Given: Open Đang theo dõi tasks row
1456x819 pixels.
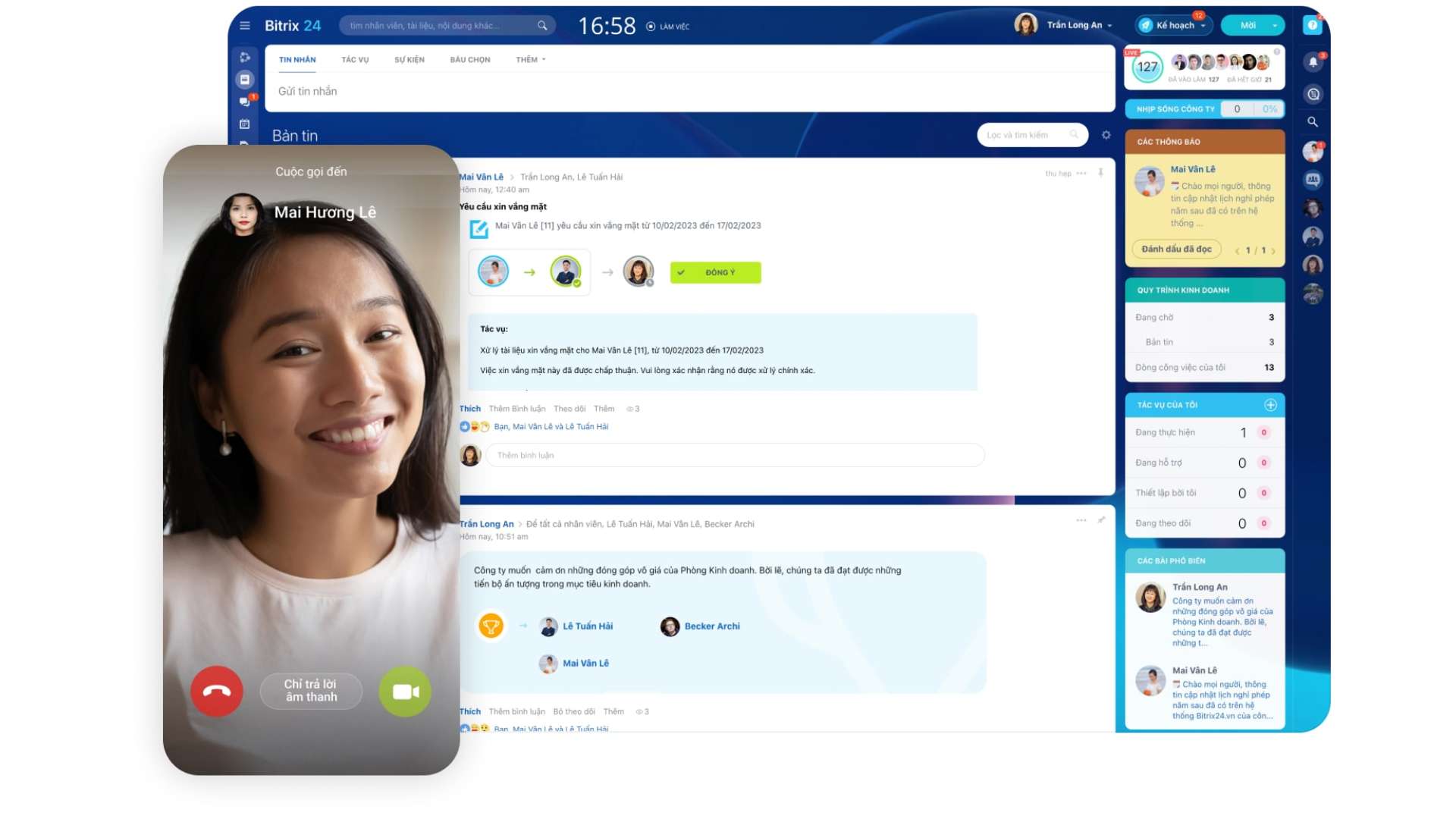Looking at the screenshot, I should click(1205, 523).
